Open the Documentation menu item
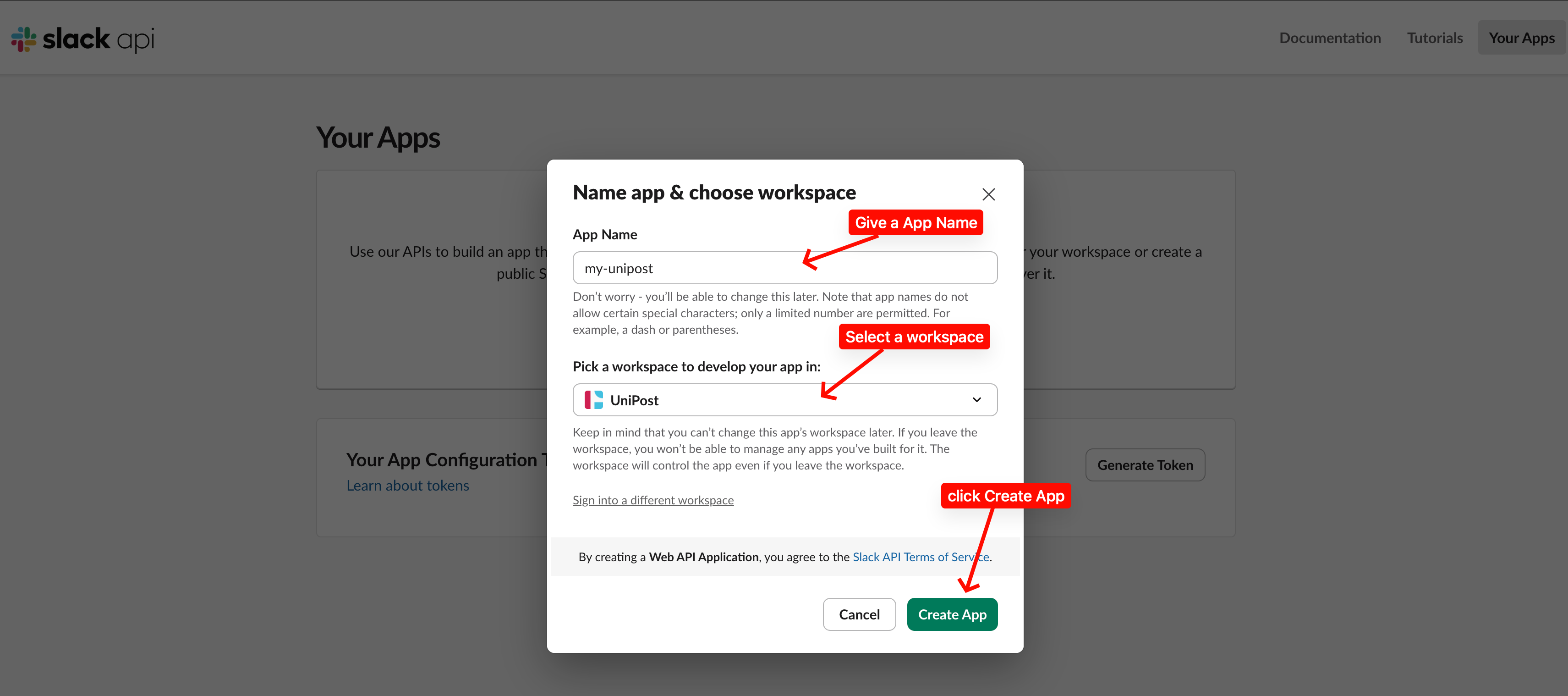Image resolution: width=1568 pixels, height=696 pixels. pos(1330,38)
